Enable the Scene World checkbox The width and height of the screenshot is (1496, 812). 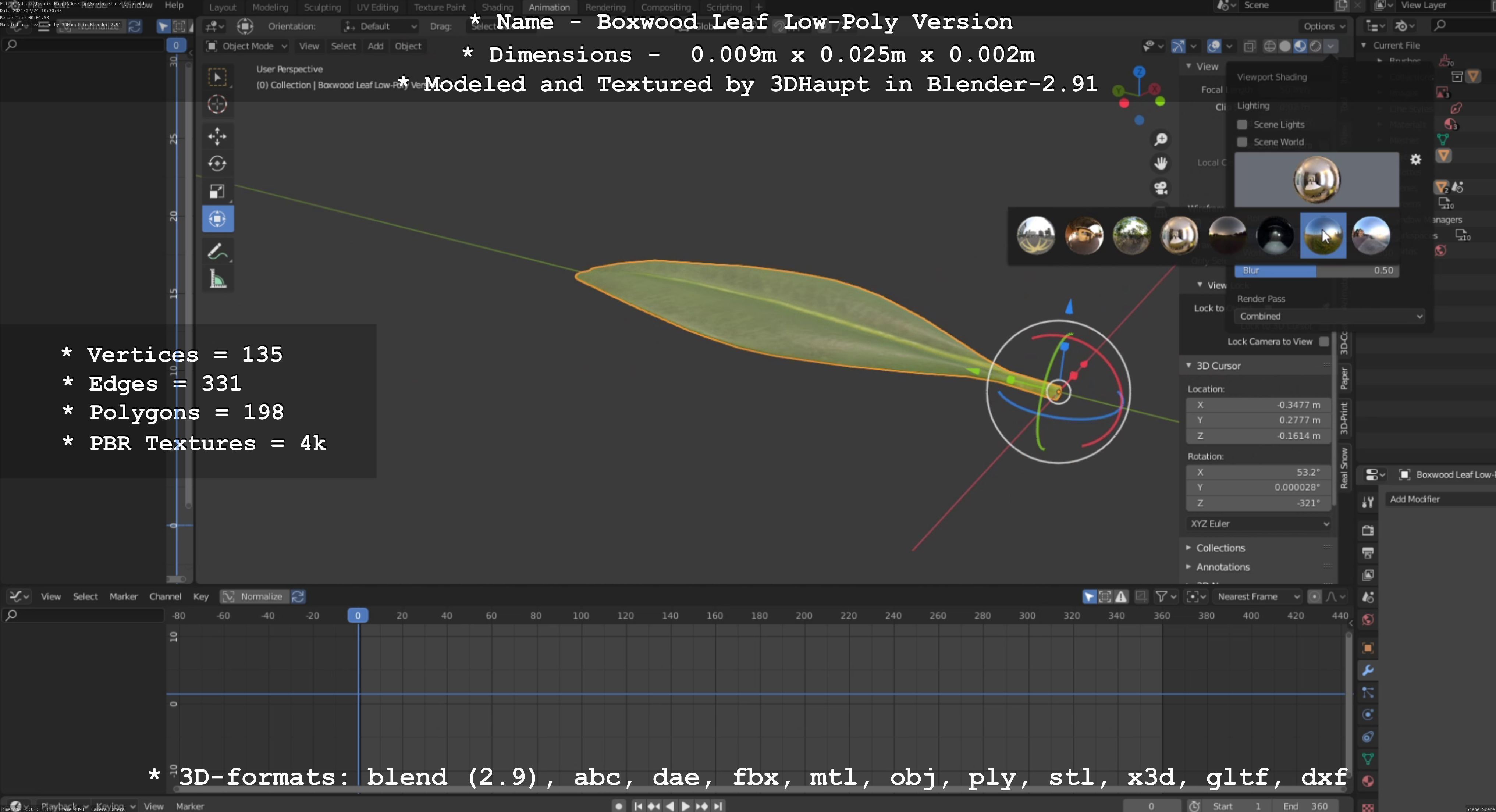[1242, 142]
